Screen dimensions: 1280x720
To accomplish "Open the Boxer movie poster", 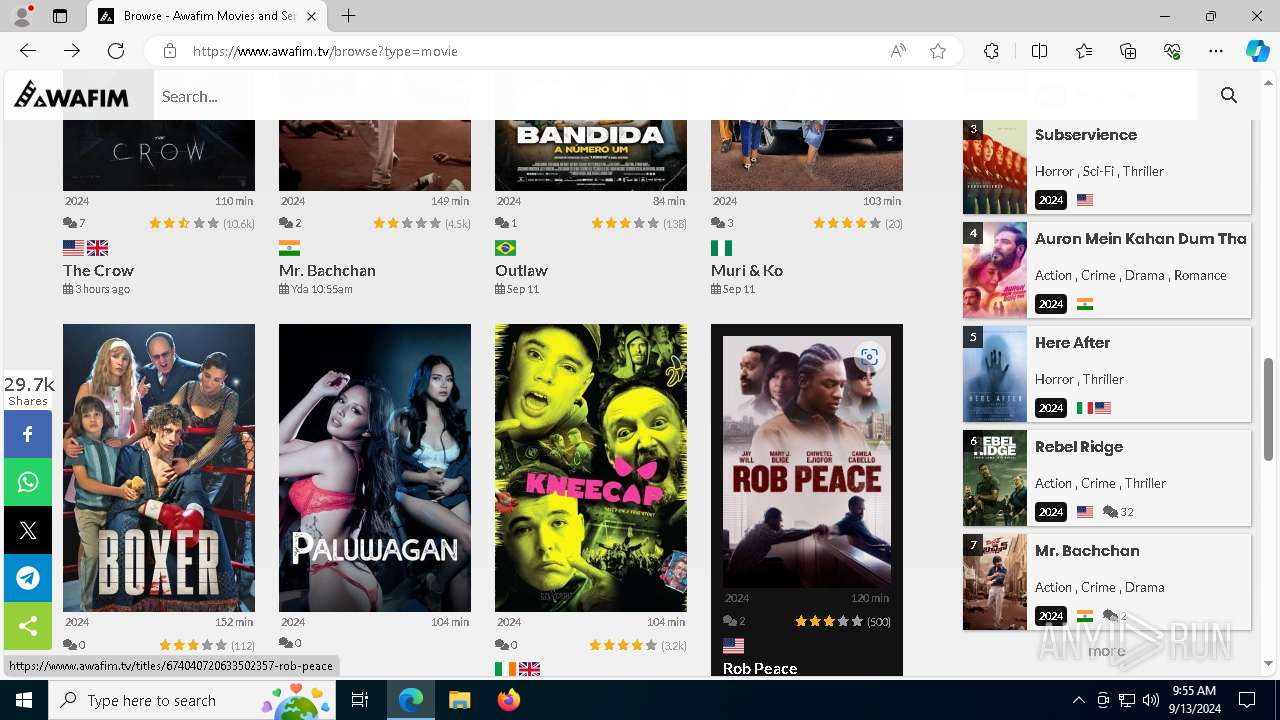I will click(x=159, y=467).
